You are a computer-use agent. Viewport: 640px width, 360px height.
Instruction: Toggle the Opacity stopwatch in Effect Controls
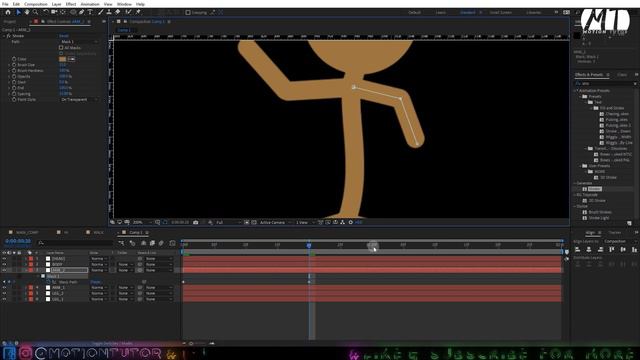14,76
